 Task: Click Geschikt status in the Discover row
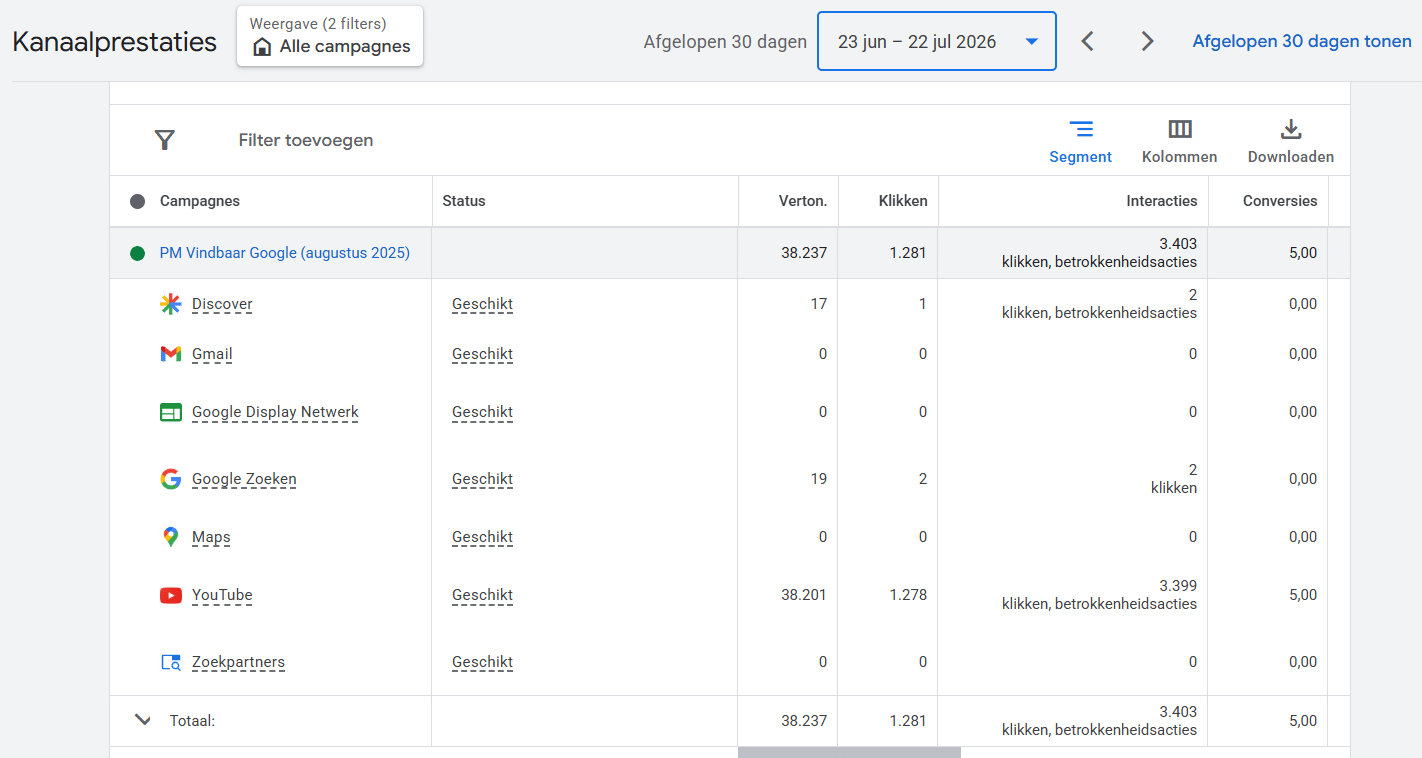[482, 304]
